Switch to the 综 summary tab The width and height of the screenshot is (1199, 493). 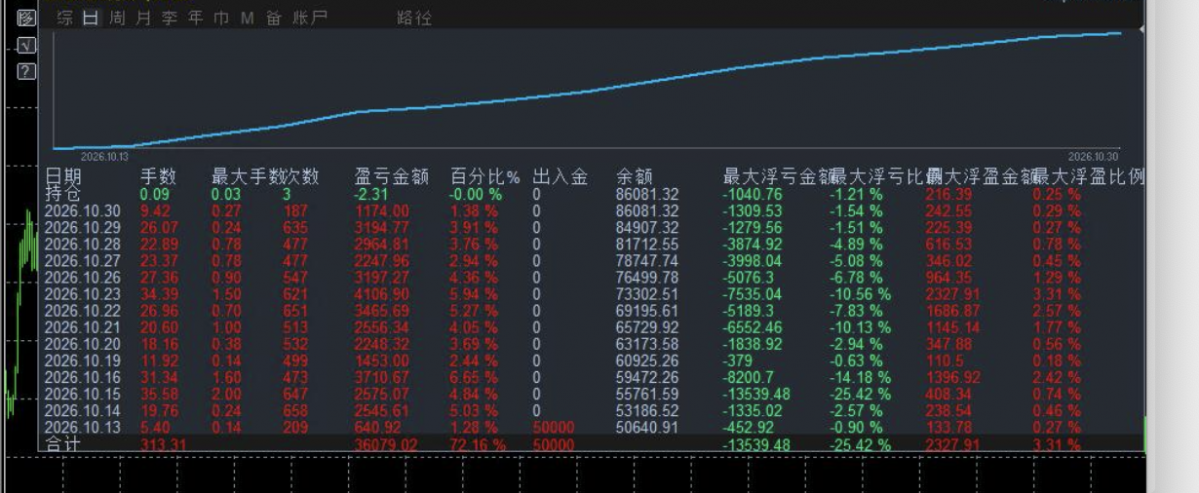pos(66,18)
